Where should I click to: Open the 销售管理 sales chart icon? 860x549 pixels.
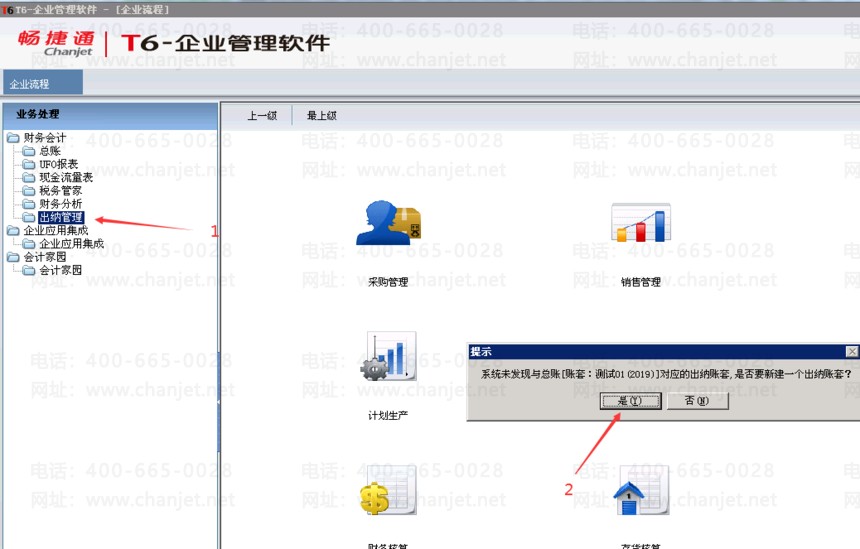tap(641, 223)
